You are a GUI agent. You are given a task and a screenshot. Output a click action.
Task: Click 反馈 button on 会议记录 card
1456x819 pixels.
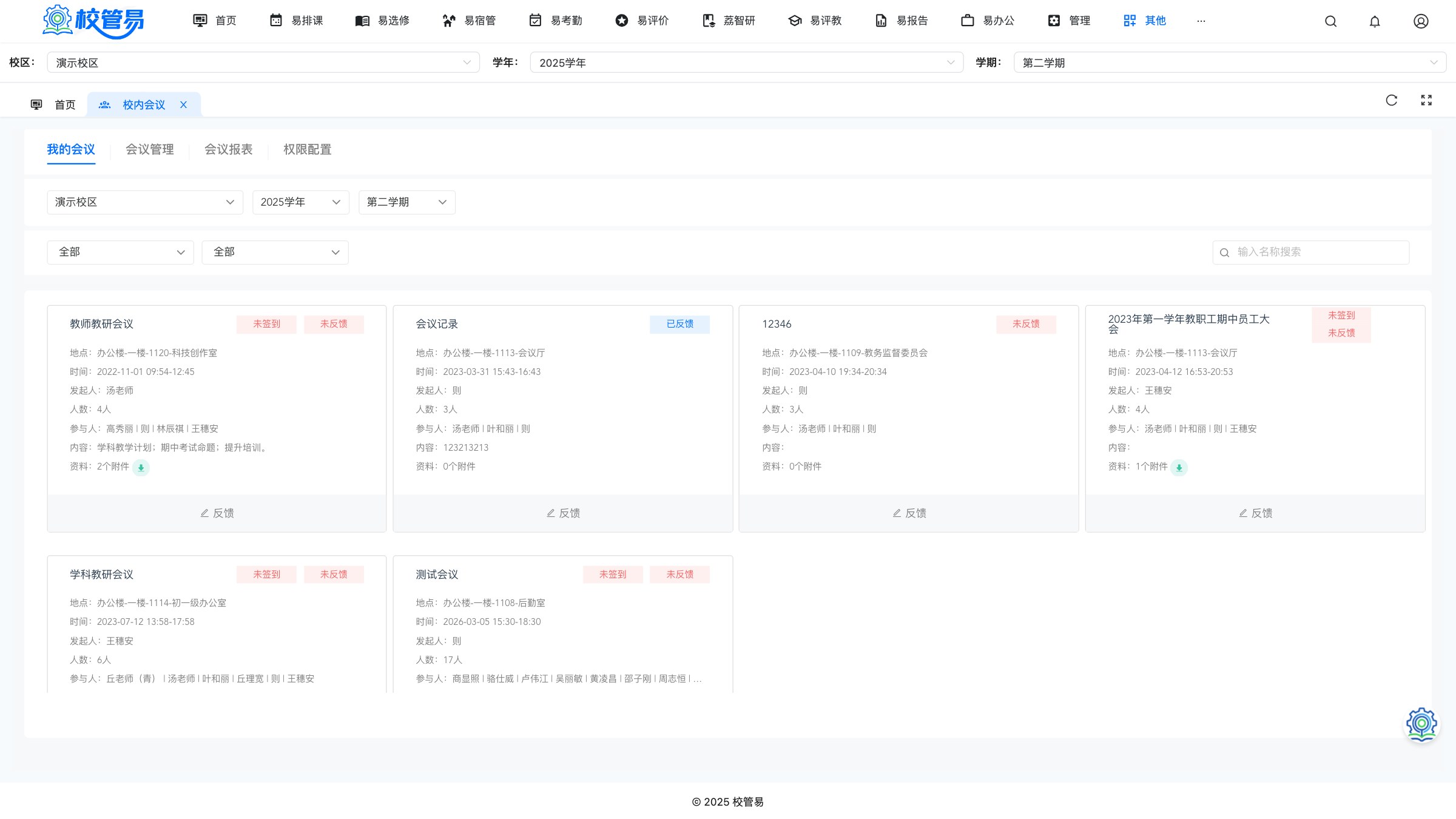(563, 513)
